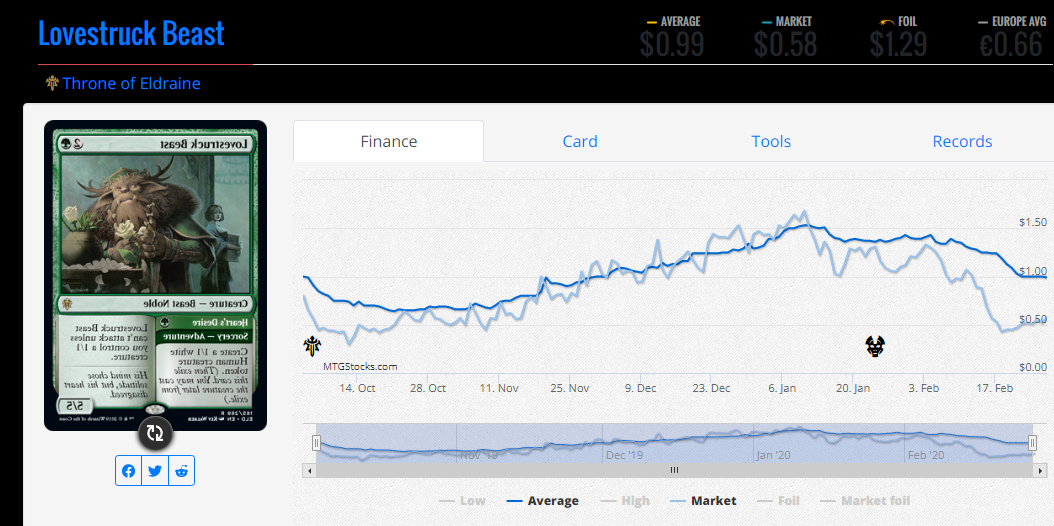The width and height of the screenshot is (1054, 526).
Task: Click navigator scrollbar left arrow
Action: pyautogui.click(x=309, y=470)
